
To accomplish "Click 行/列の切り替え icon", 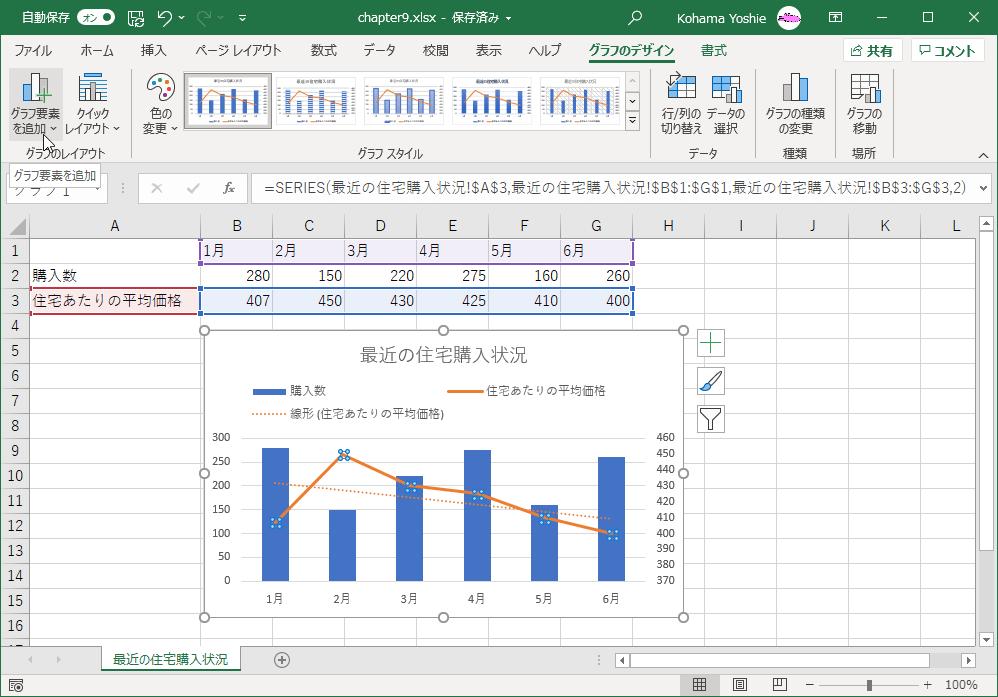I will [x=681, y=87].
